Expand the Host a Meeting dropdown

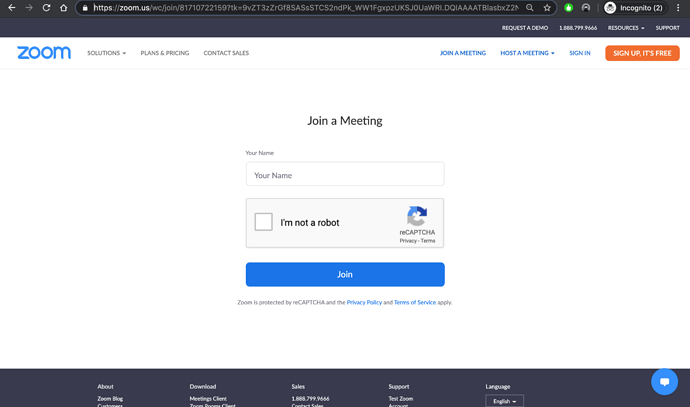point(527,53)
